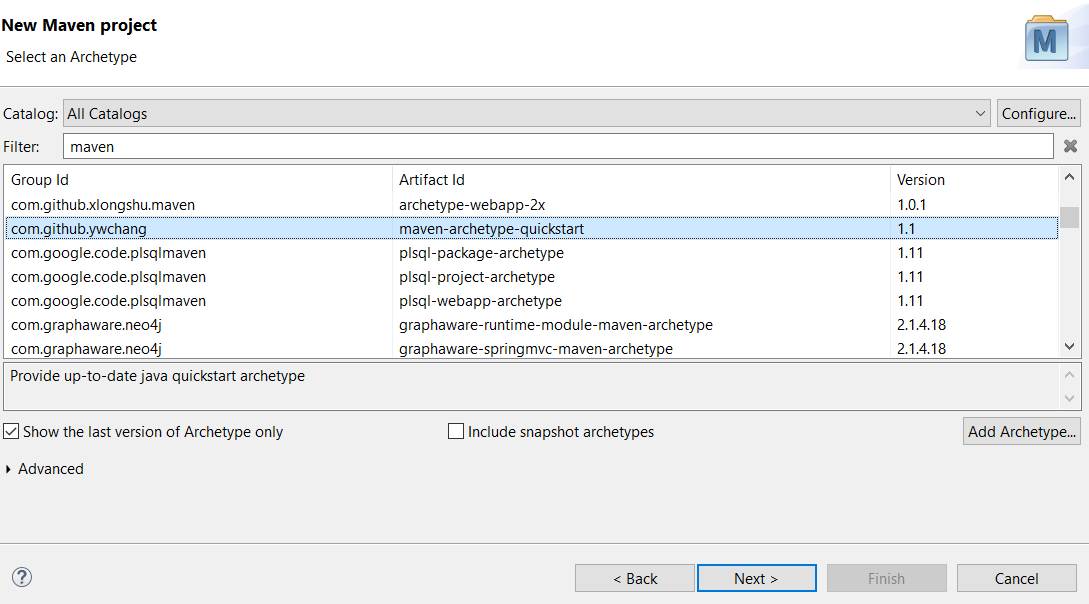Click archetype list scroll down arrow

tap(1070, 346)
